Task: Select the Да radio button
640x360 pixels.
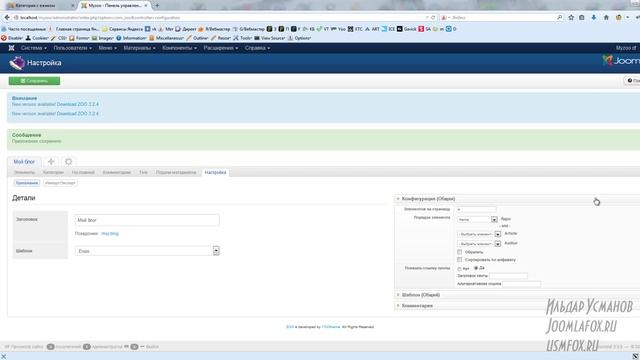Action: point(476,268)
